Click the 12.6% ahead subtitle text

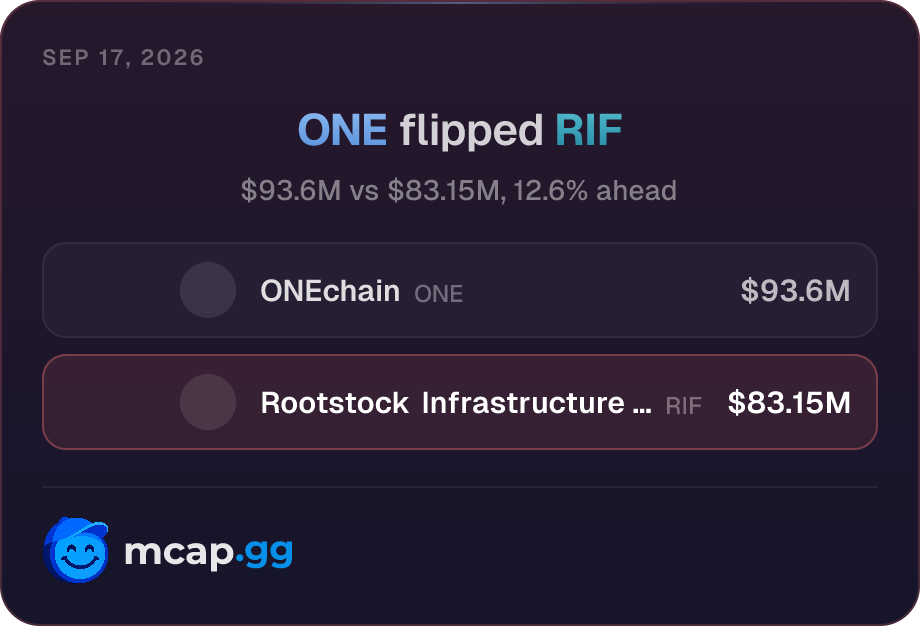(x=595, y=191)
